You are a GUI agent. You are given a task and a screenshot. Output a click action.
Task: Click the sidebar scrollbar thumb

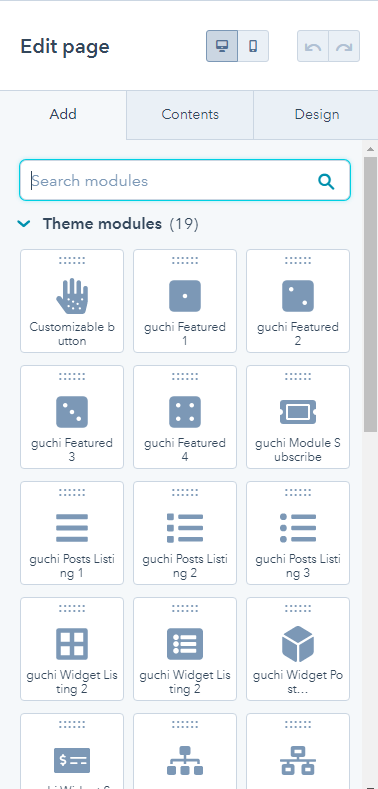(x=370, y=294)
